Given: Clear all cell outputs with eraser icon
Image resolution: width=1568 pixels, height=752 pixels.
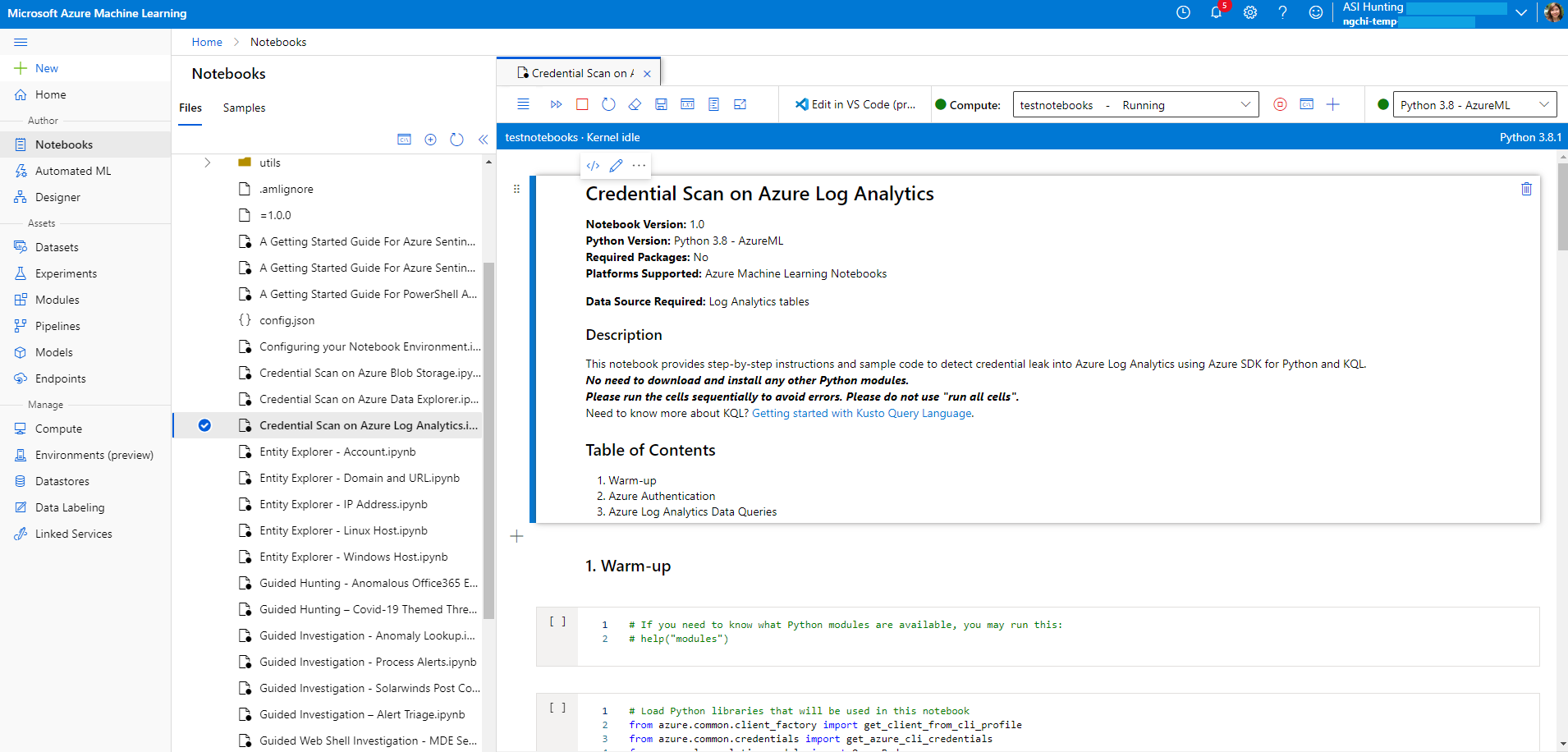Looking at the screenshot, I should click(635, 104).
